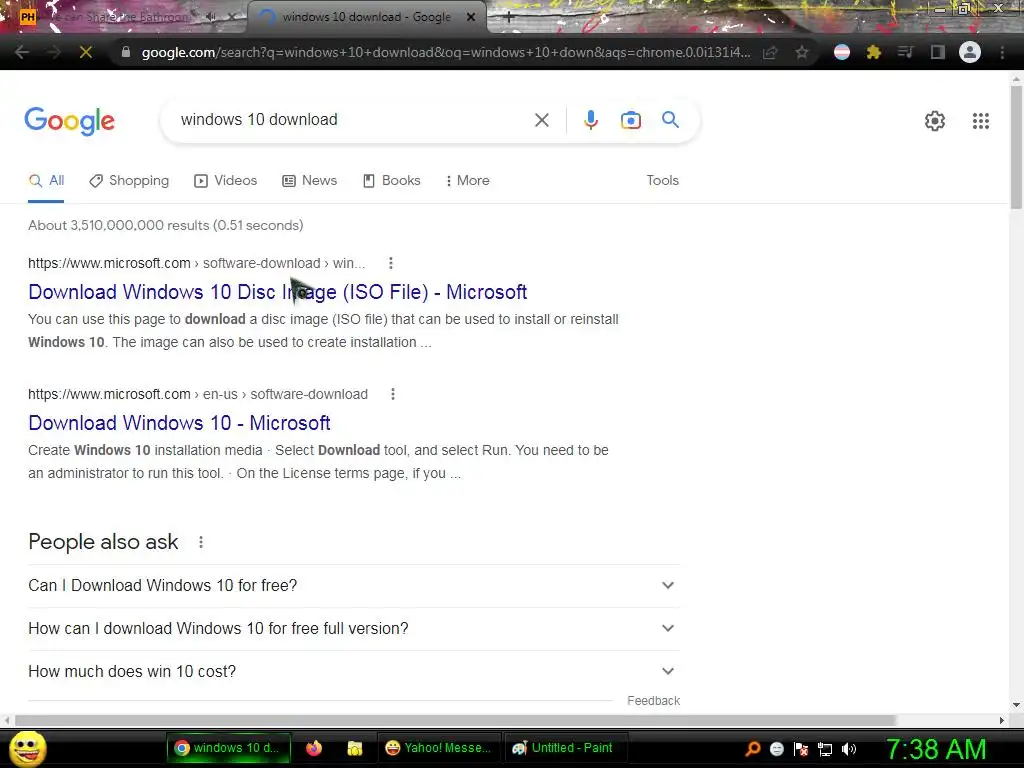Click the Feedback link

click(653, 701)
